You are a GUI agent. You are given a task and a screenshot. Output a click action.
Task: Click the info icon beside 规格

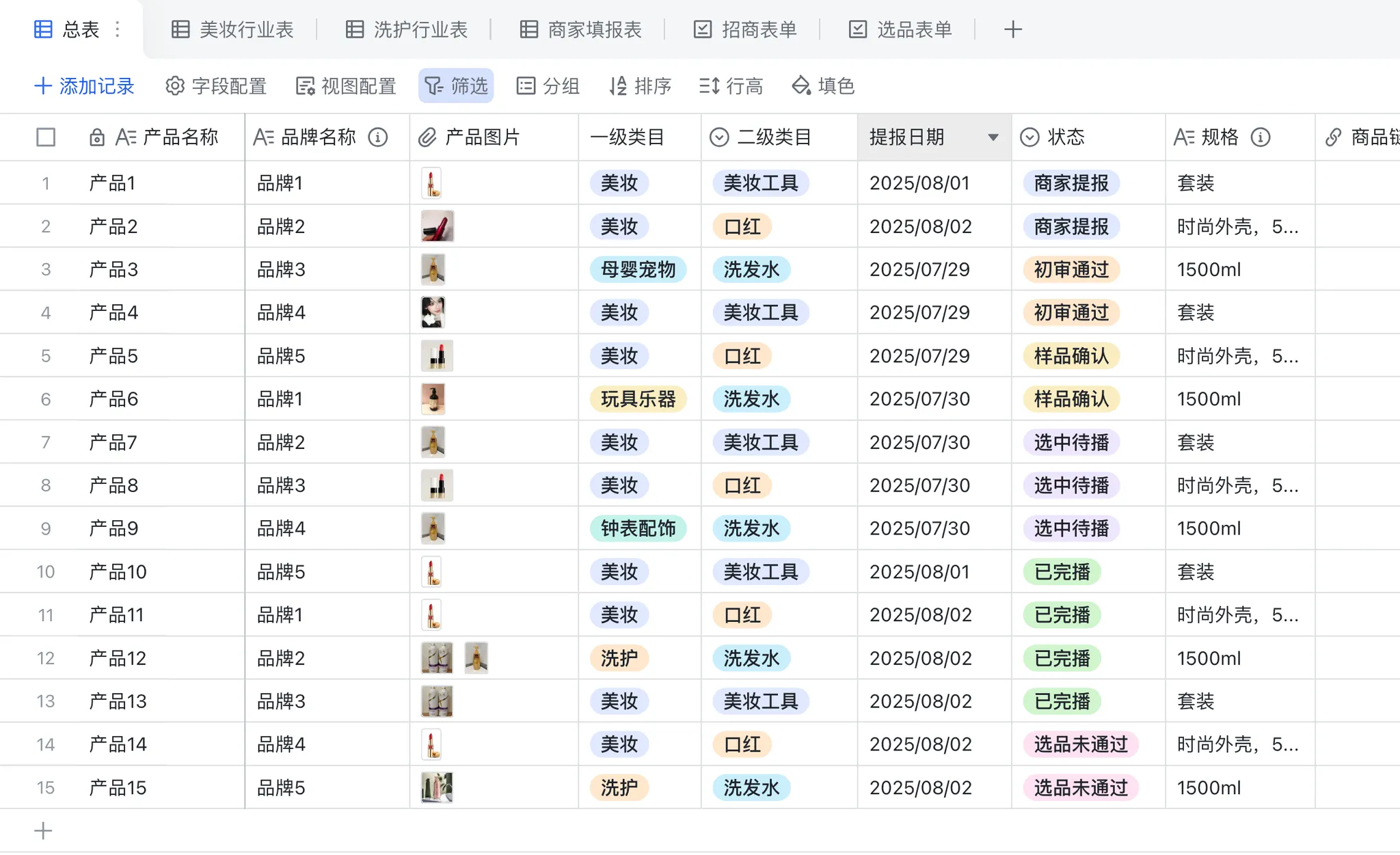pos(1260,137)
